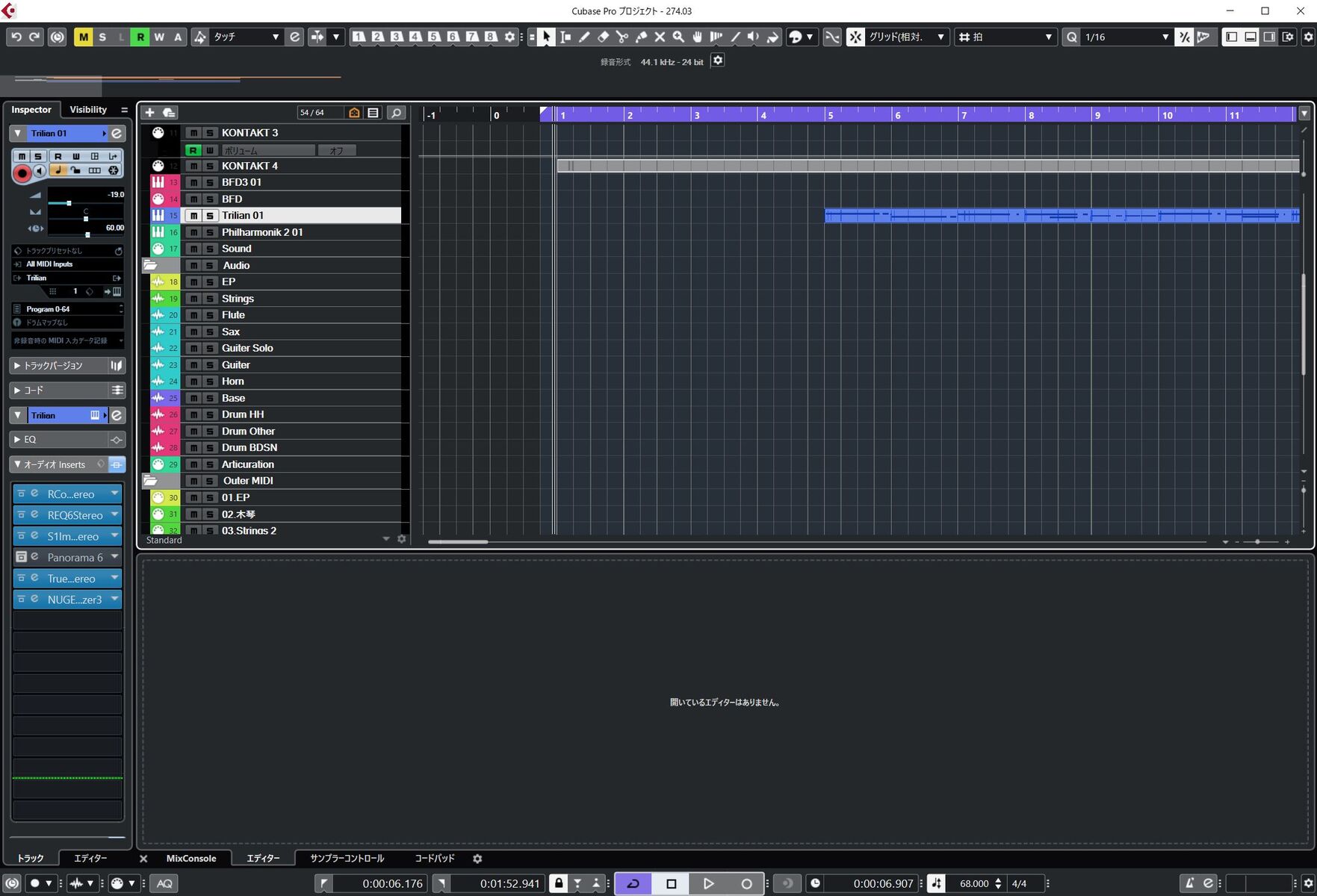Viewport: 1317px width, 896px height.
Task: Open the record format settings gear
Action: pyautogui.click(x=717, y=60)
